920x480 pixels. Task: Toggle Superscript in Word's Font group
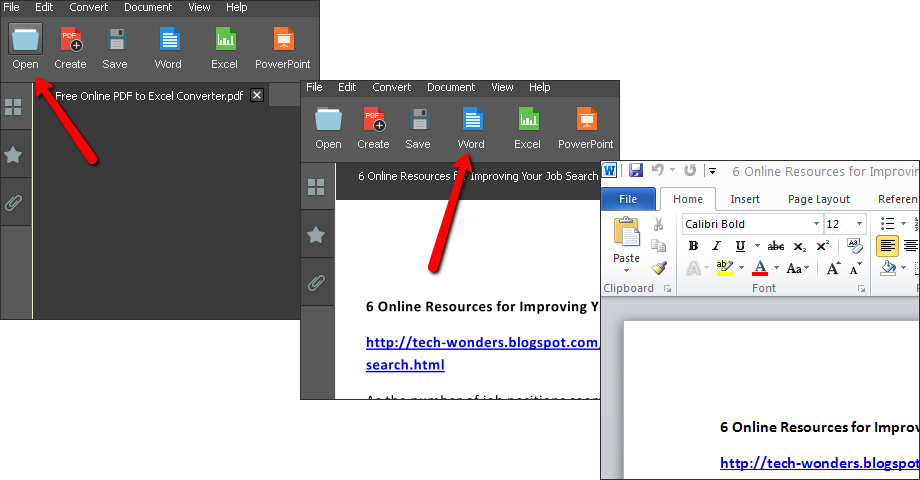point(823,246)
